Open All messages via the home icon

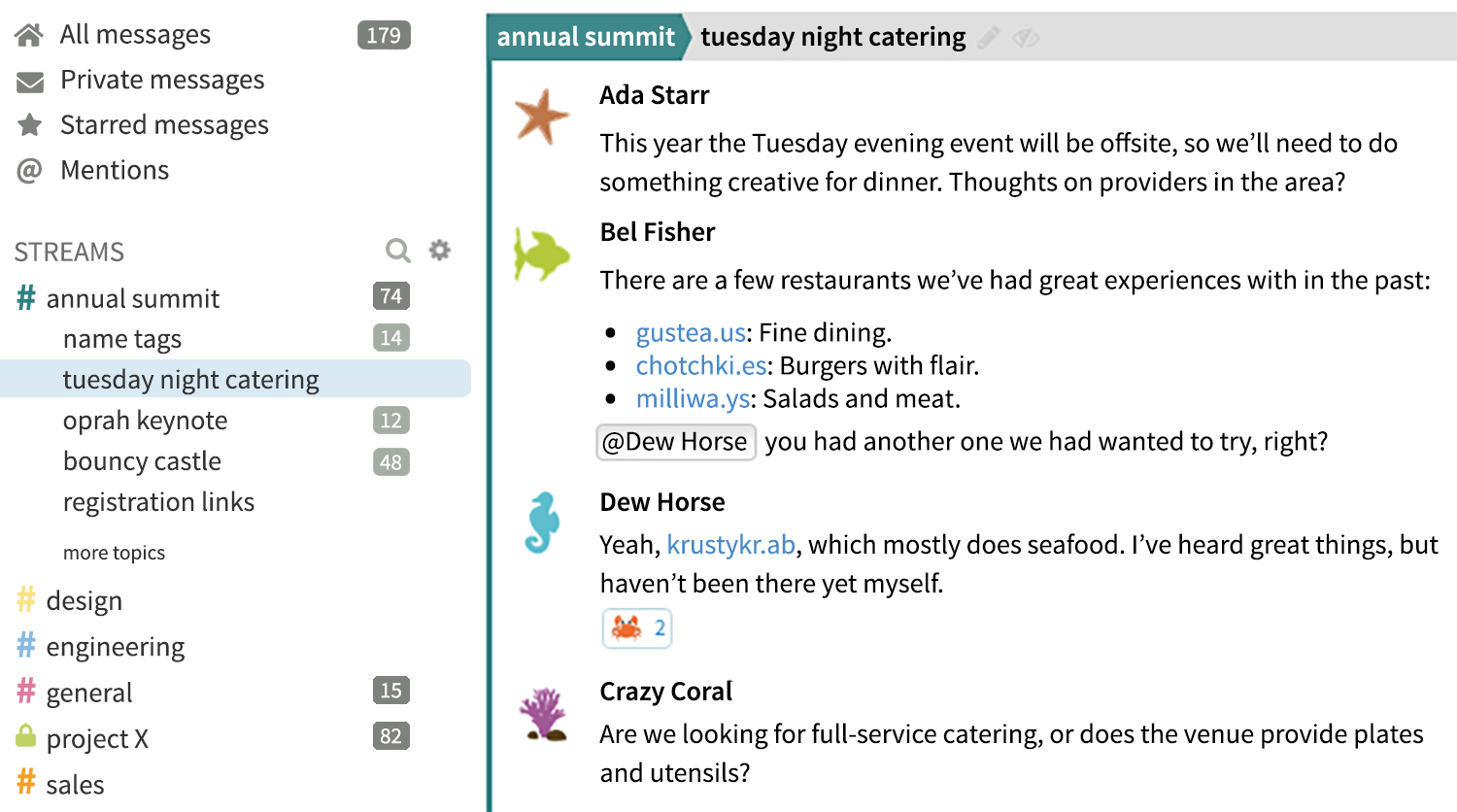[29, 33]
